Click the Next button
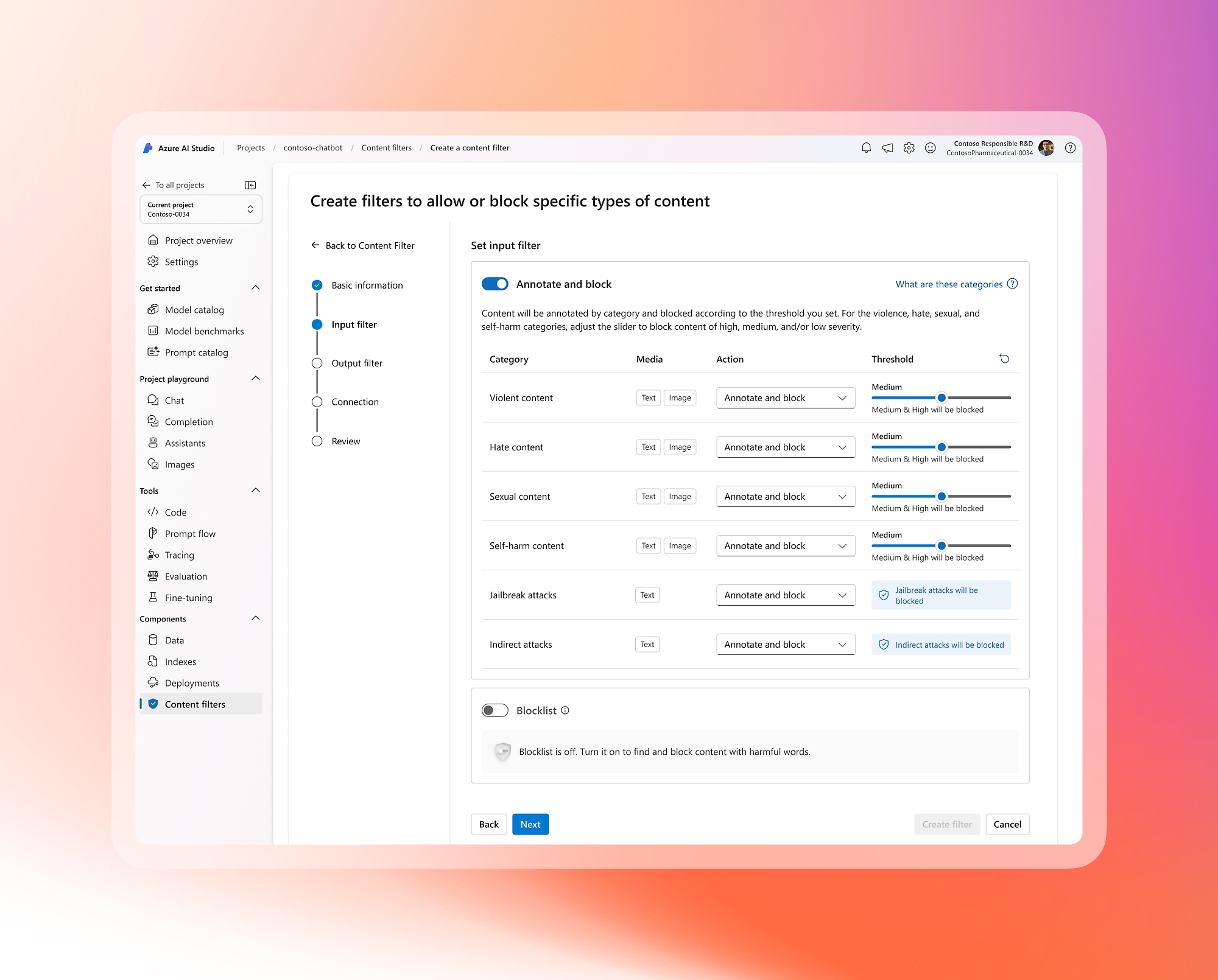 pos(529,824)
